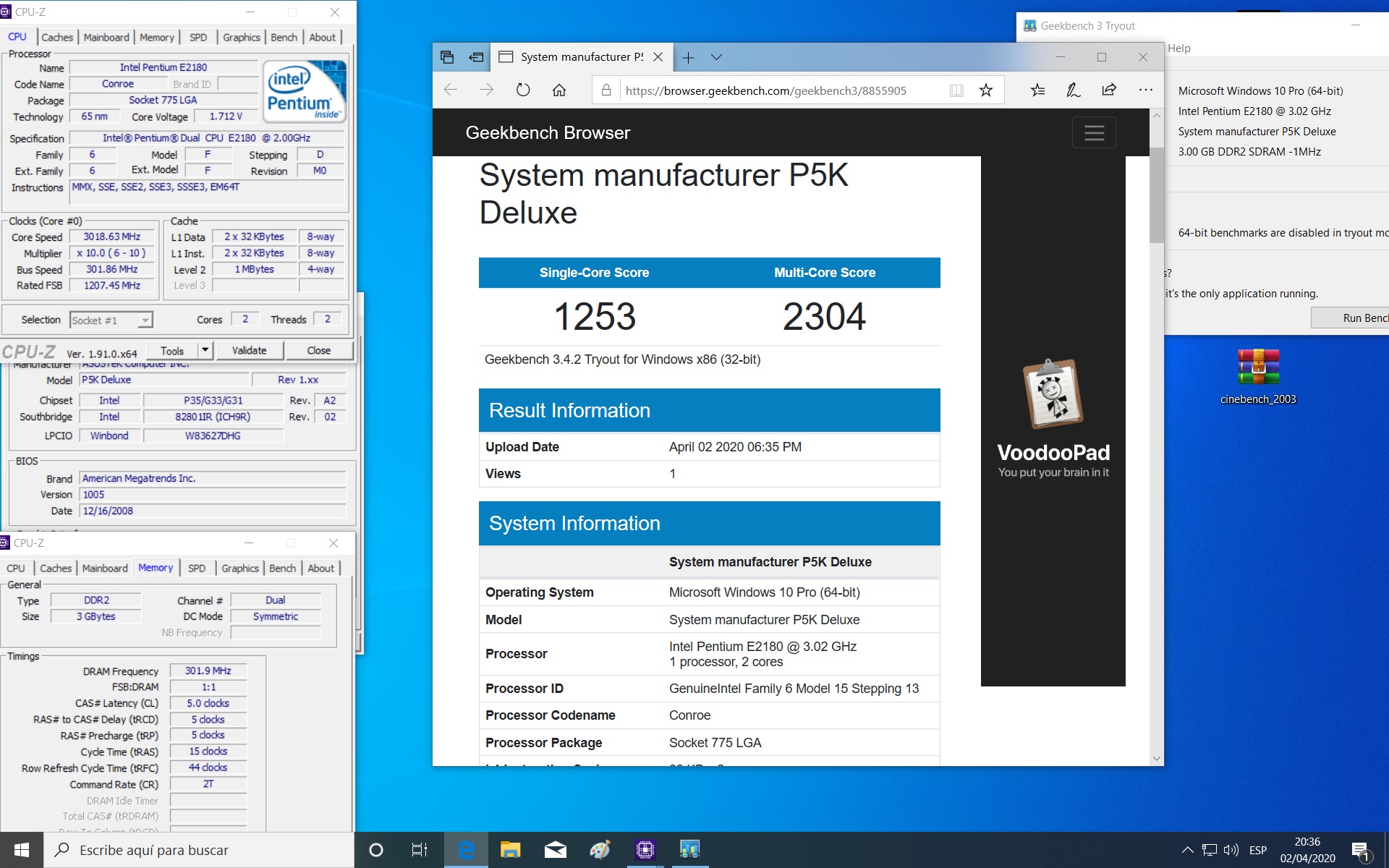This screenshot has width=1389, height=868.
Task: Click the Edge page vertical scrollbar thumb
Action: point(1156,195)
